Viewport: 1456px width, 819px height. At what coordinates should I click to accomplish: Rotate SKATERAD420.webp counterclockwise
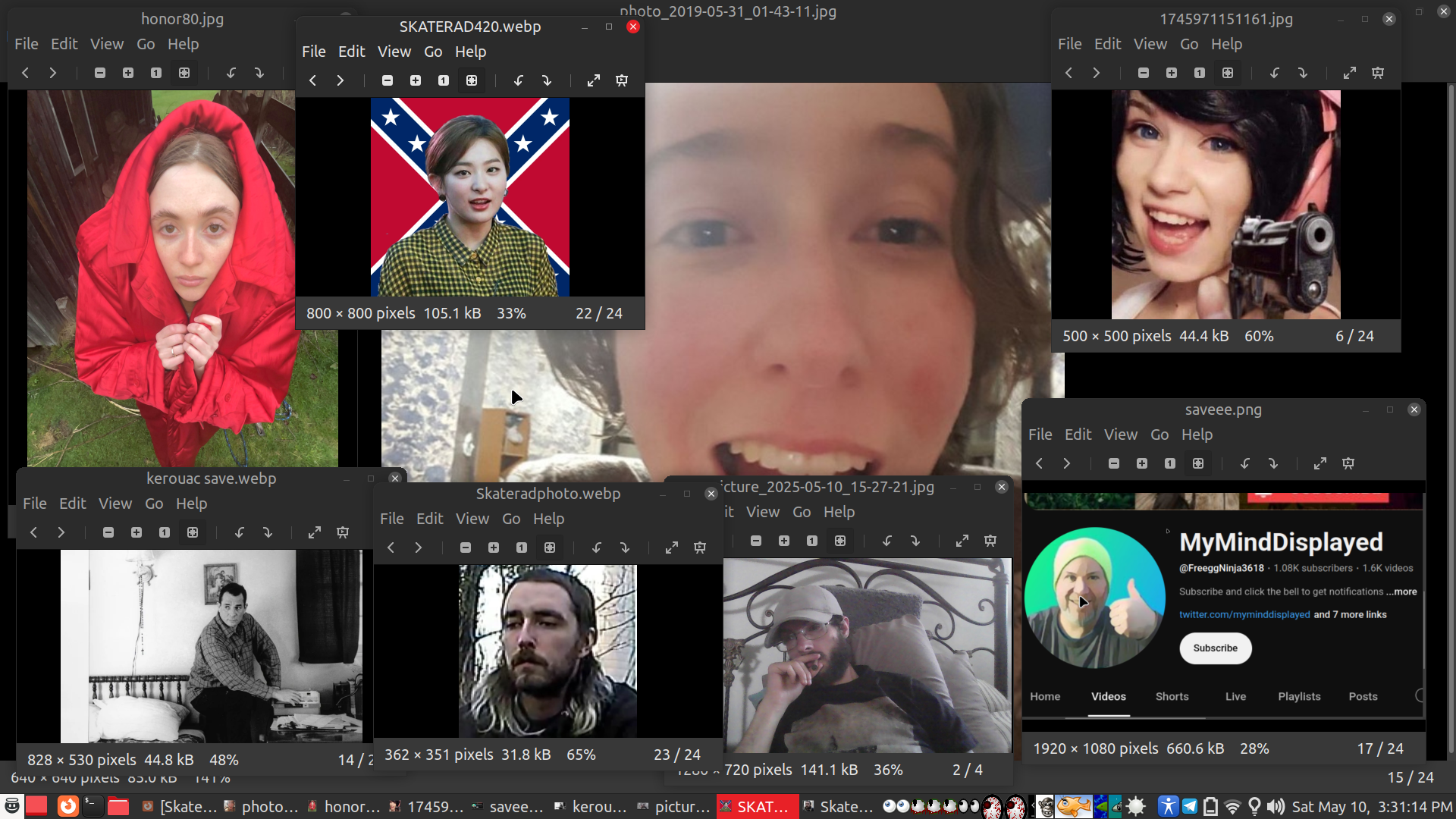pyautogui.click(x=519, y=80)
